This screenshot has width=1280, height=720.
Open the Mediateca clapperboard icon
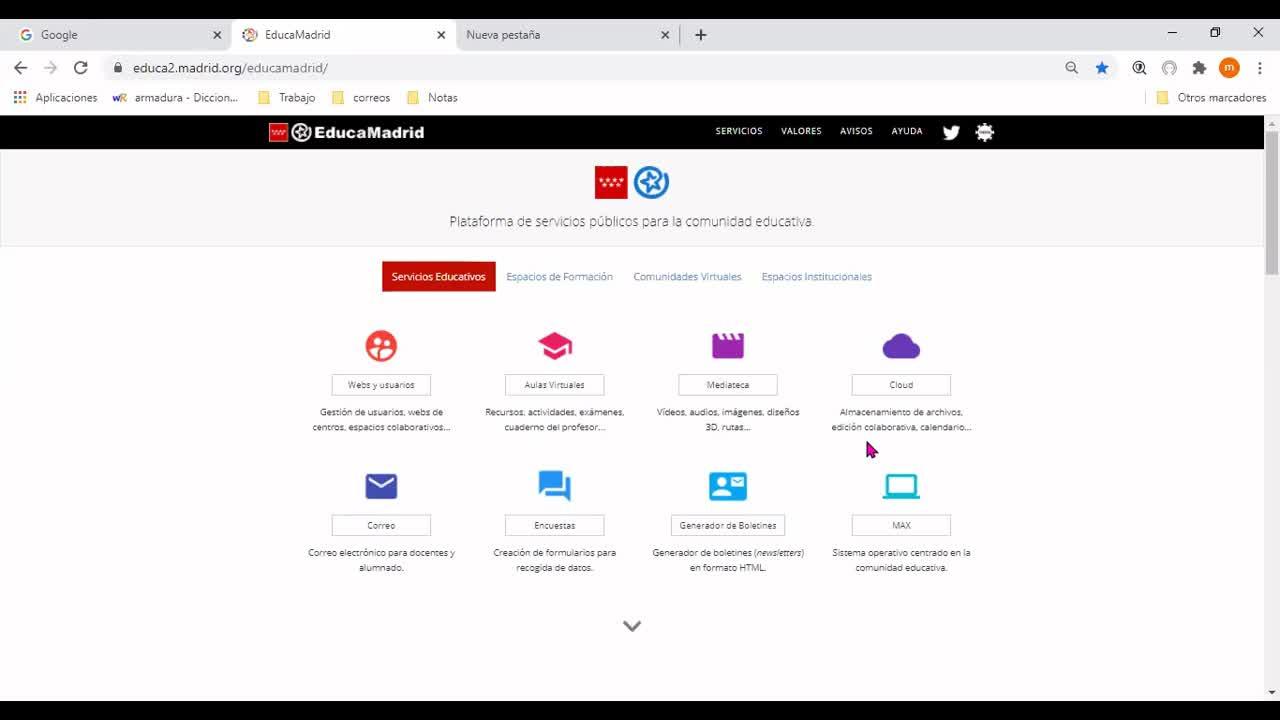pyautogui.click(x=728, y=345)
